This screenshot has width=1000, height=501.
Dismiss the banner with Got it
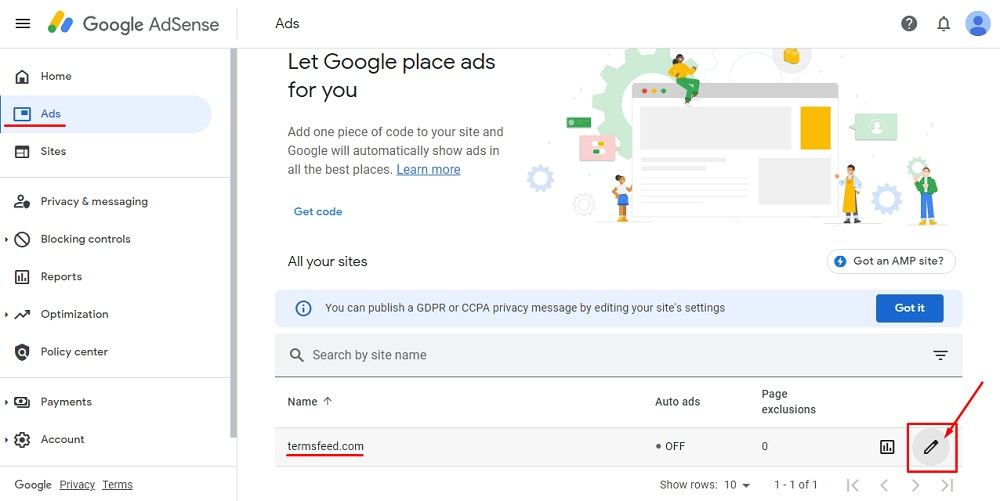909,309
